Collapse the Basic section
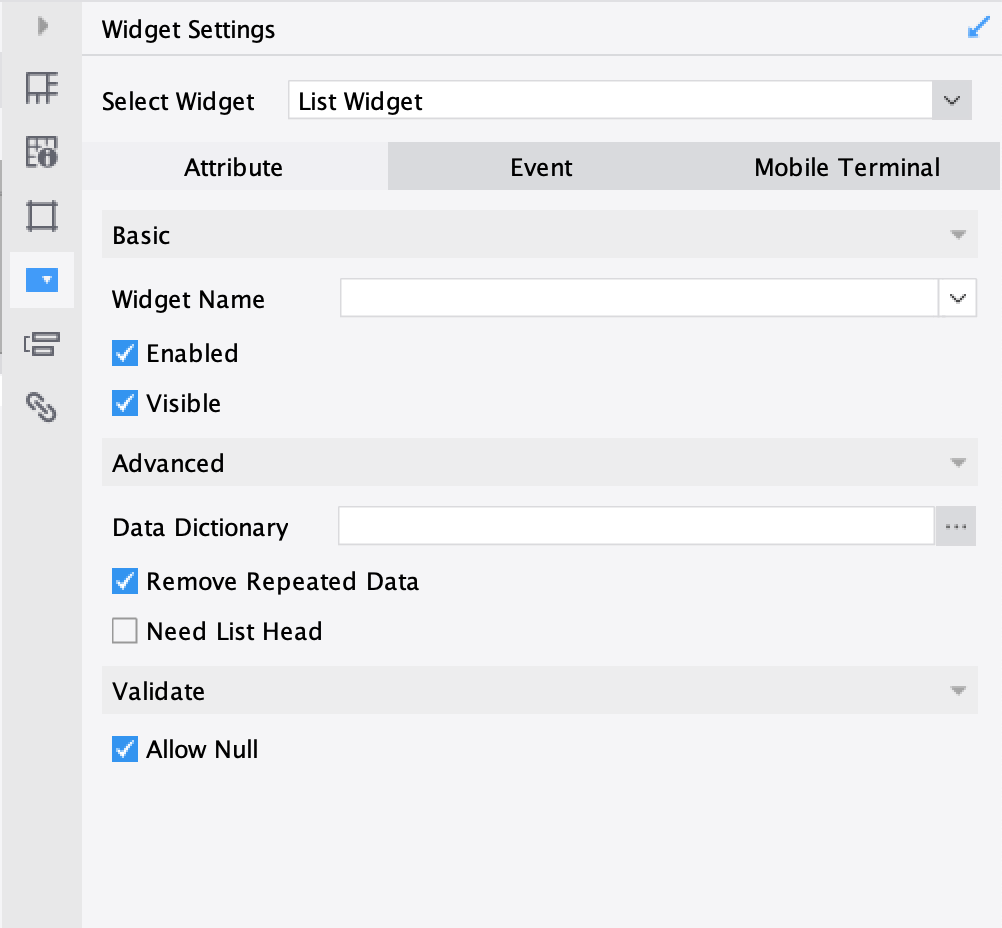 pyautogui.click(x=957, y=234)
